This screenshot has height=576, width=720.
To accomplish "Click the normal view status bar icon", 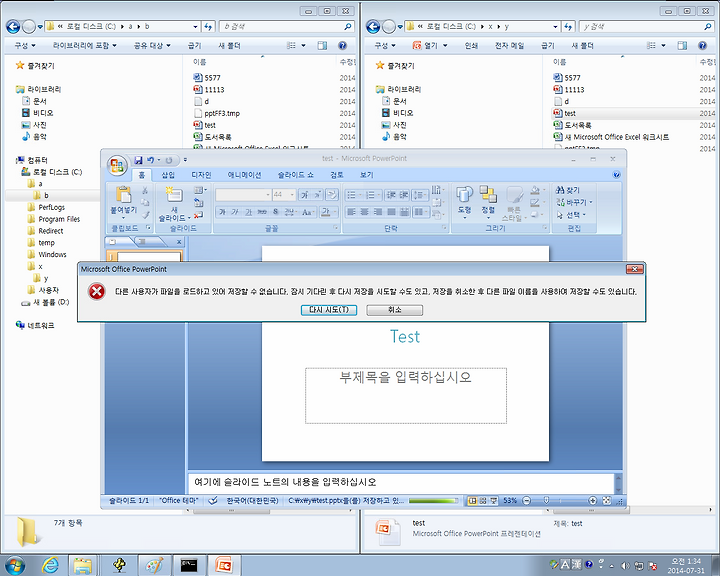I will pyautogui.click(x=472, y=501).
